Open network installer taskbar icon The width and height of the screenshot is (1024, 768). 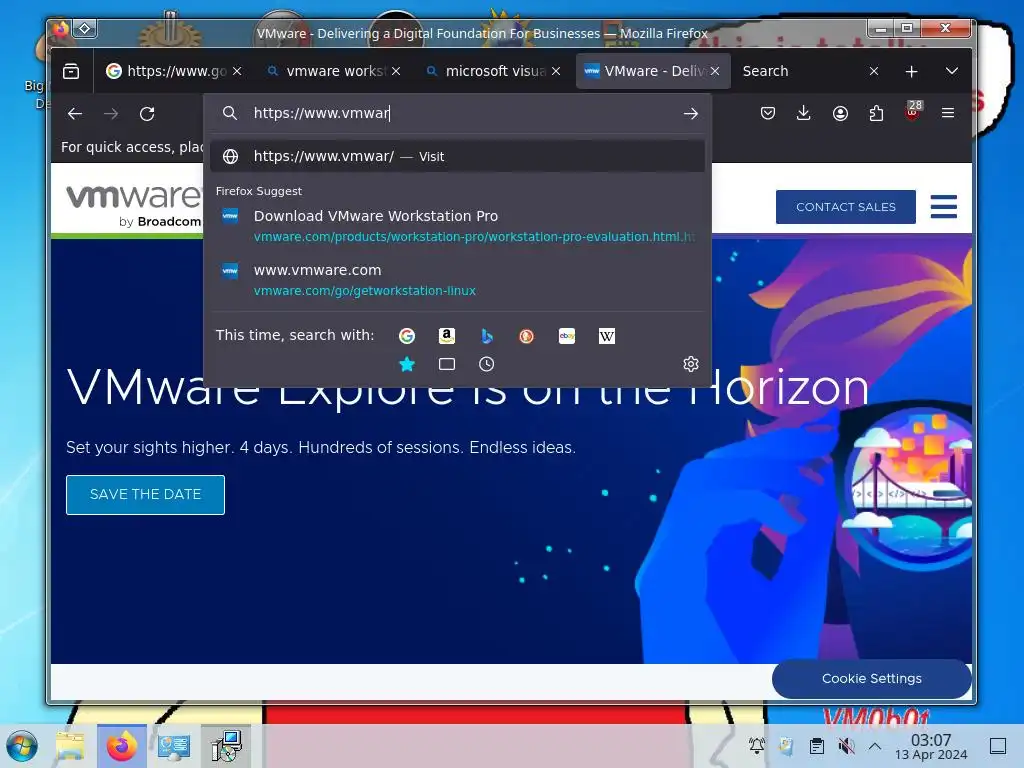[226, 746]
